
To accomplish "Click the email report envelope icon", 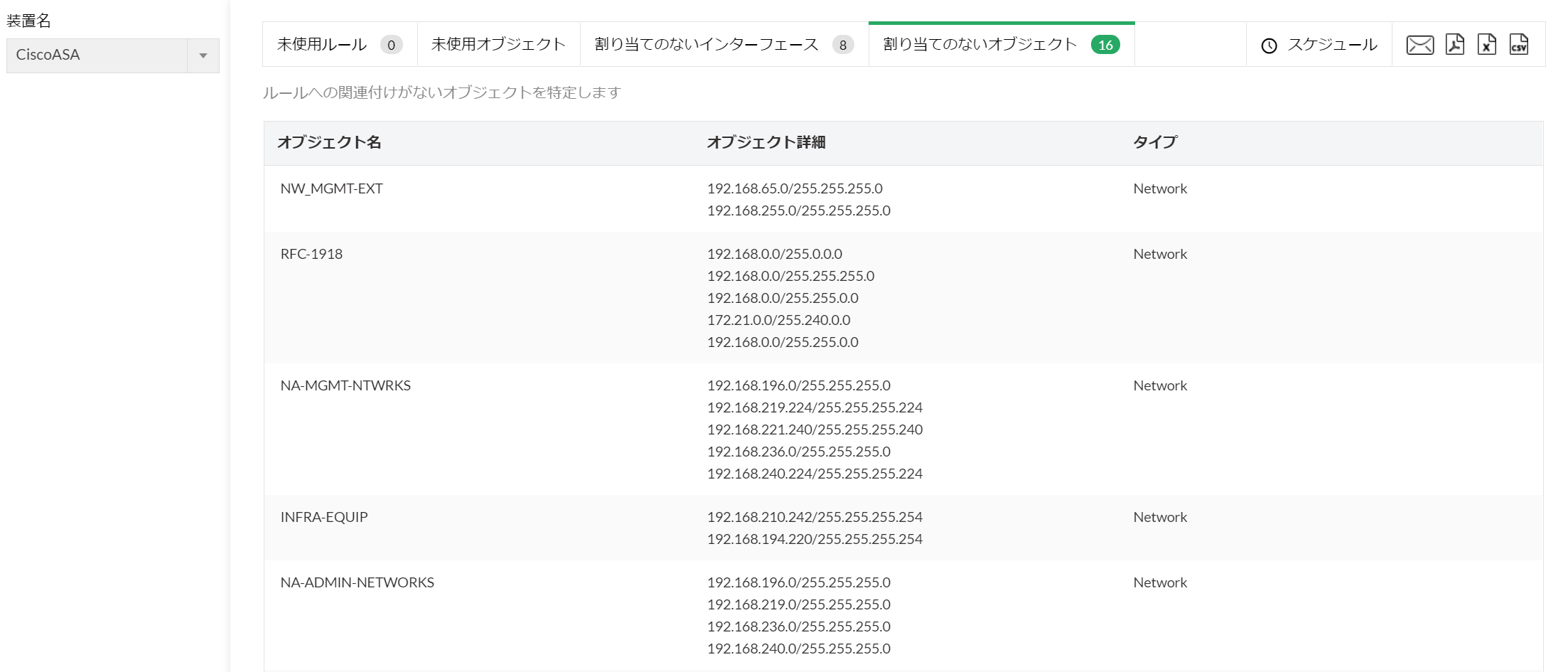I will [x=1419, y=45].
